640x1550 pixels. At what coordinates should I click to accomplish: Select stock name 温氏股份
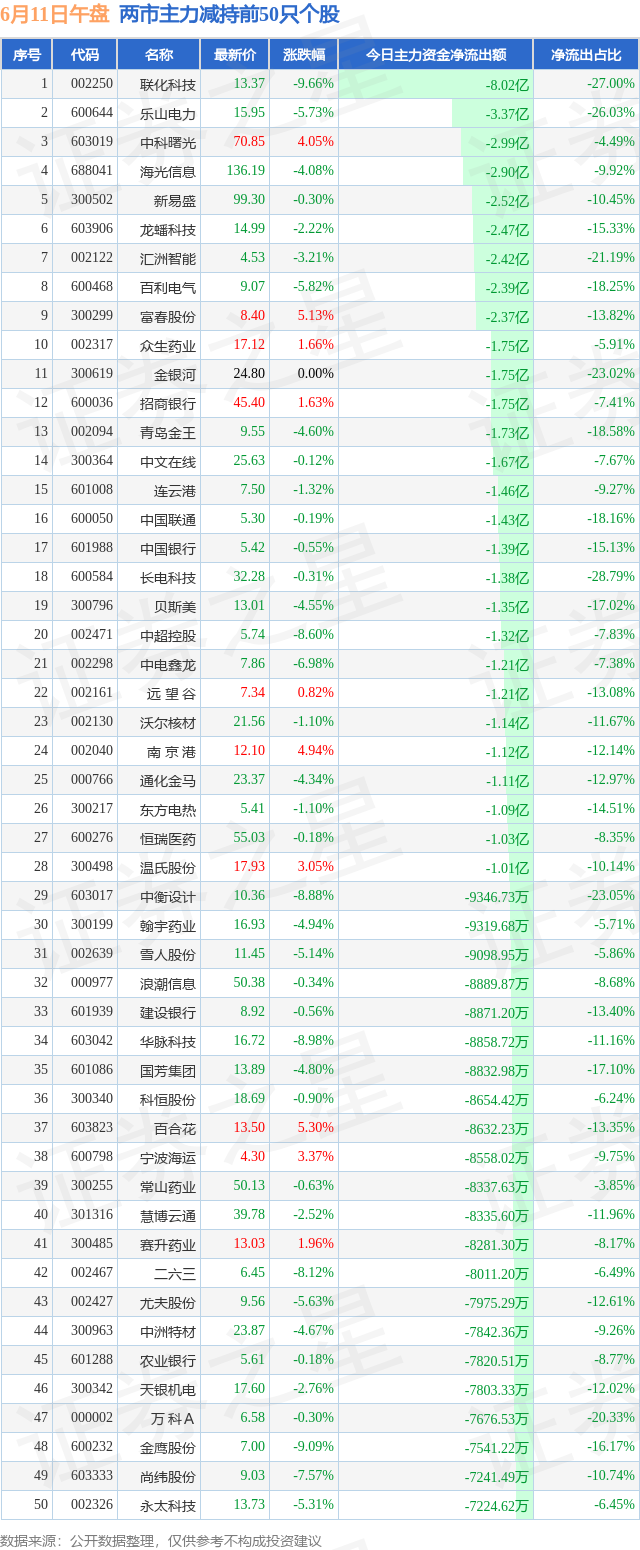pyautogui.click(x=168, y=867)
